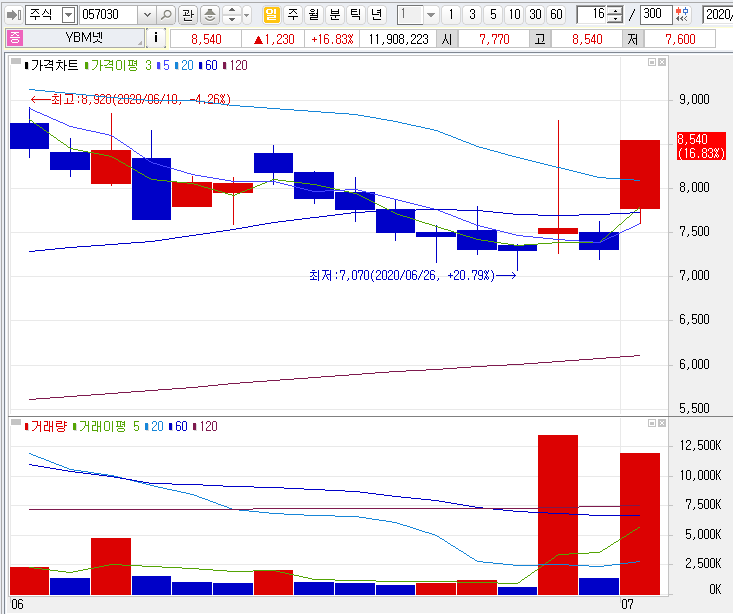Click the 고 high price label
Image resolution: width=733 pixels, height=614 pixels.
pos(540,39)
